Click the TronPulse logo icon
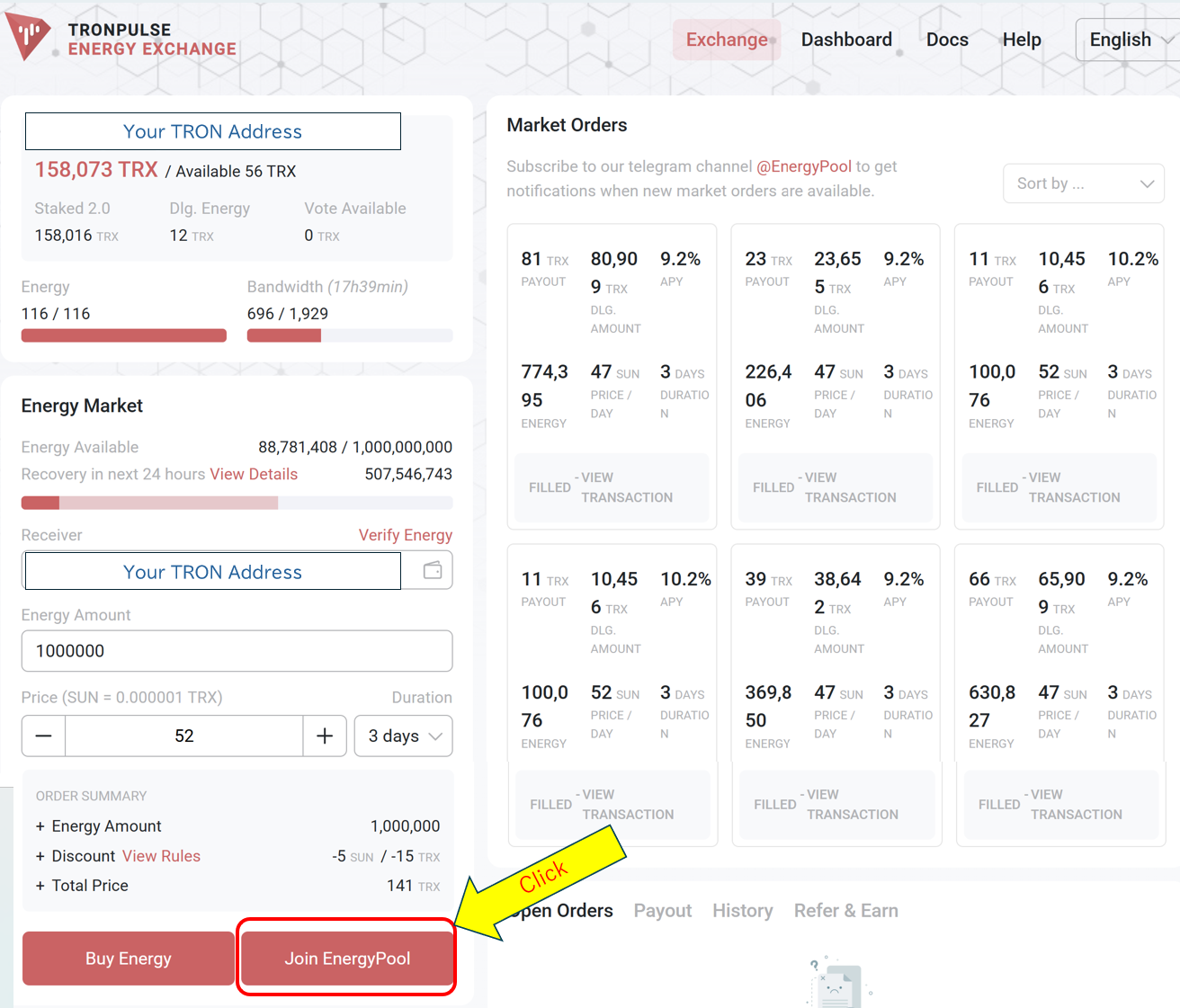1180x1008 pixels. [28, 37]
